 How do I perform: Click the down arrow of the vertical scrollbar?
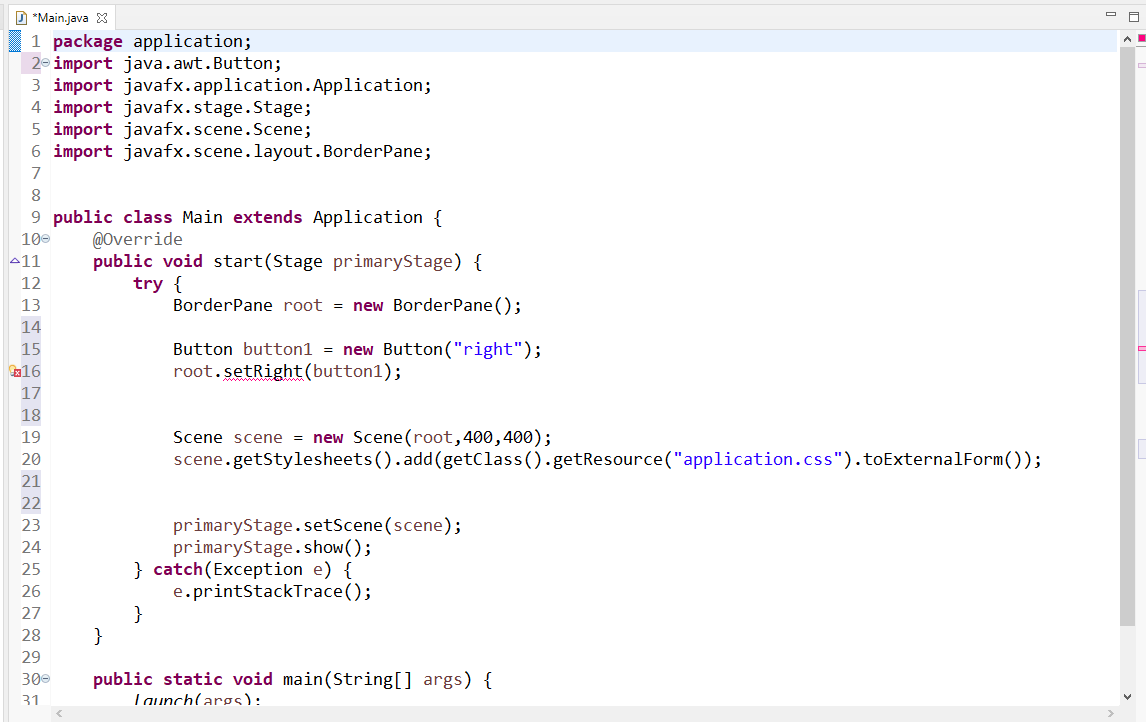tap(1126, 698)
